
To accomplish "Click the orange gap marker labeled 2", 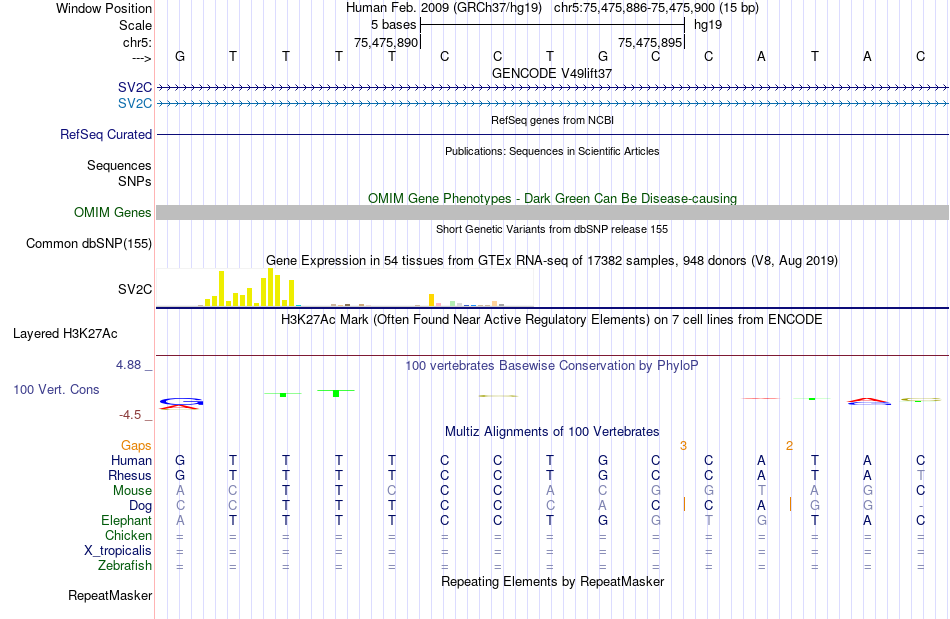I will 789,446.
